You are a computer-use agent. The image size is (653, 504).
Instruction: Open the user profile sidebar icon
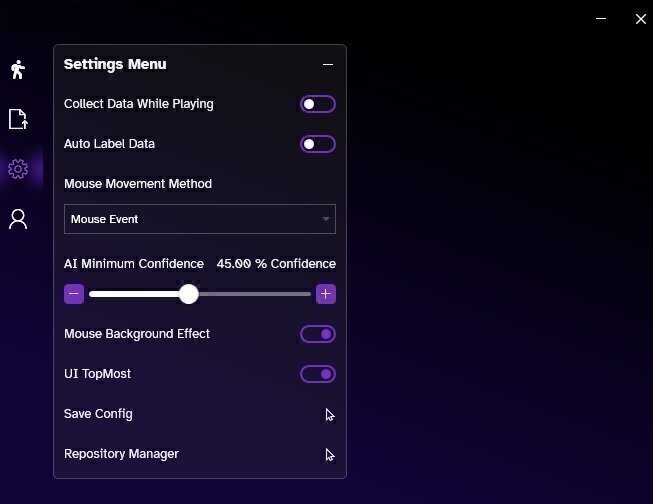[17, 219]
